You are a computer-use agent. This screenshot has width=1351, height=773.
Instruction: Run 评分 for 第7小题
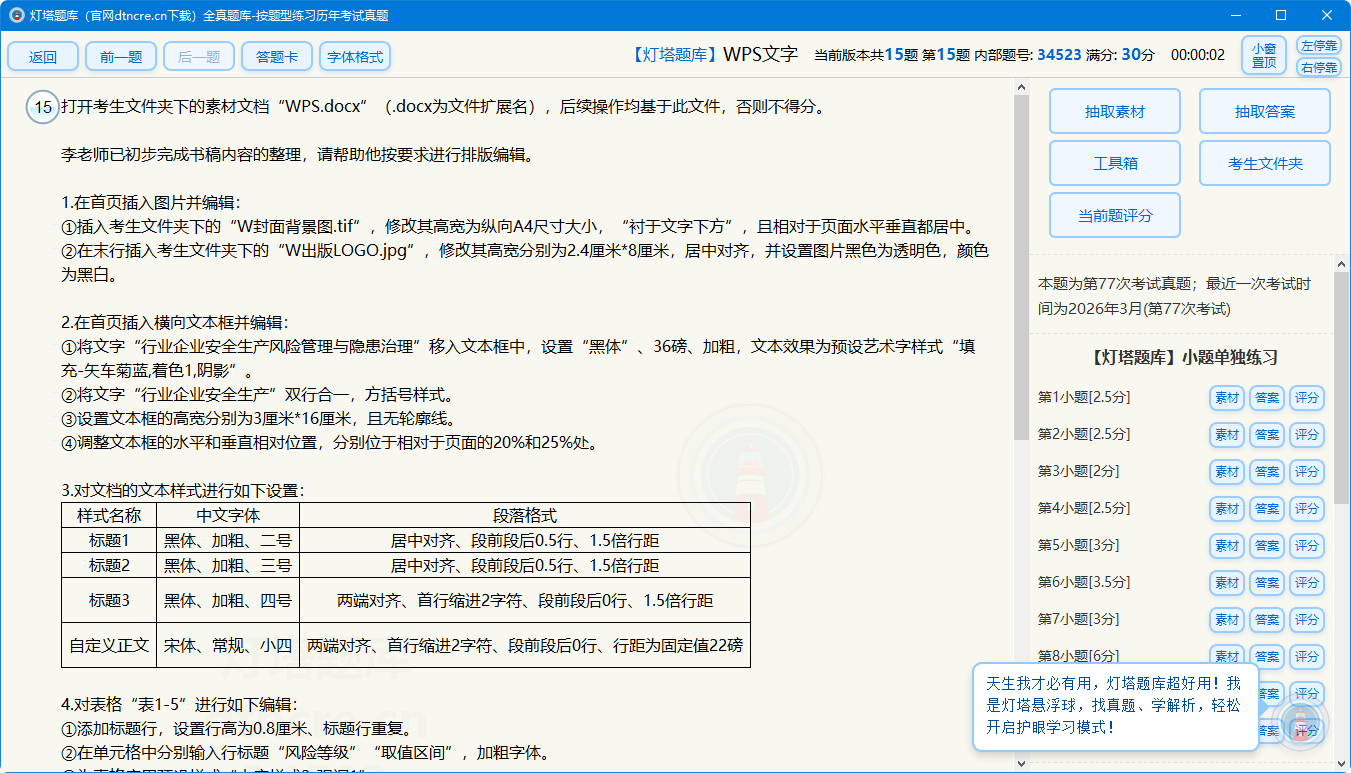tap(1307, 620)
